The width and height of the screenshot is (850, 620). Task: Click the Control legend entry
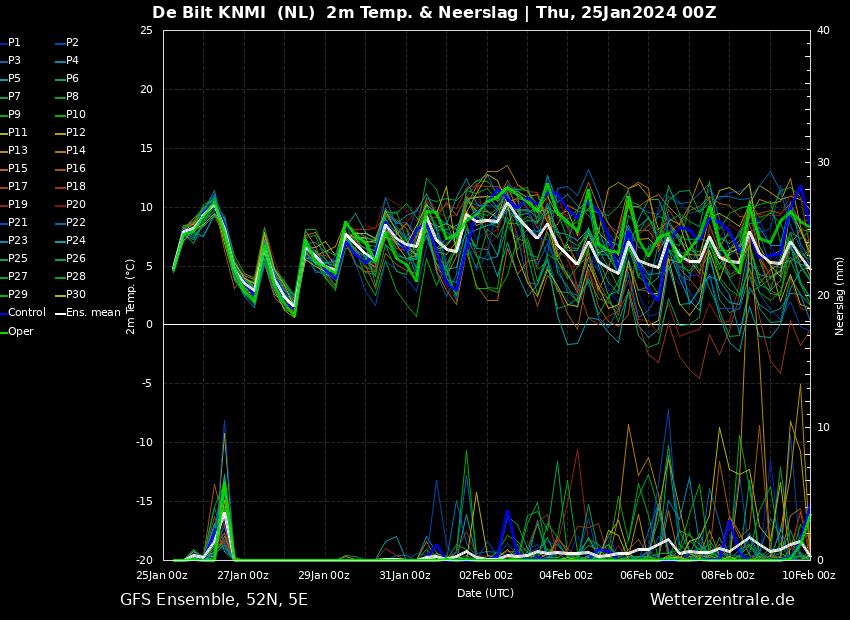[26, 313]
